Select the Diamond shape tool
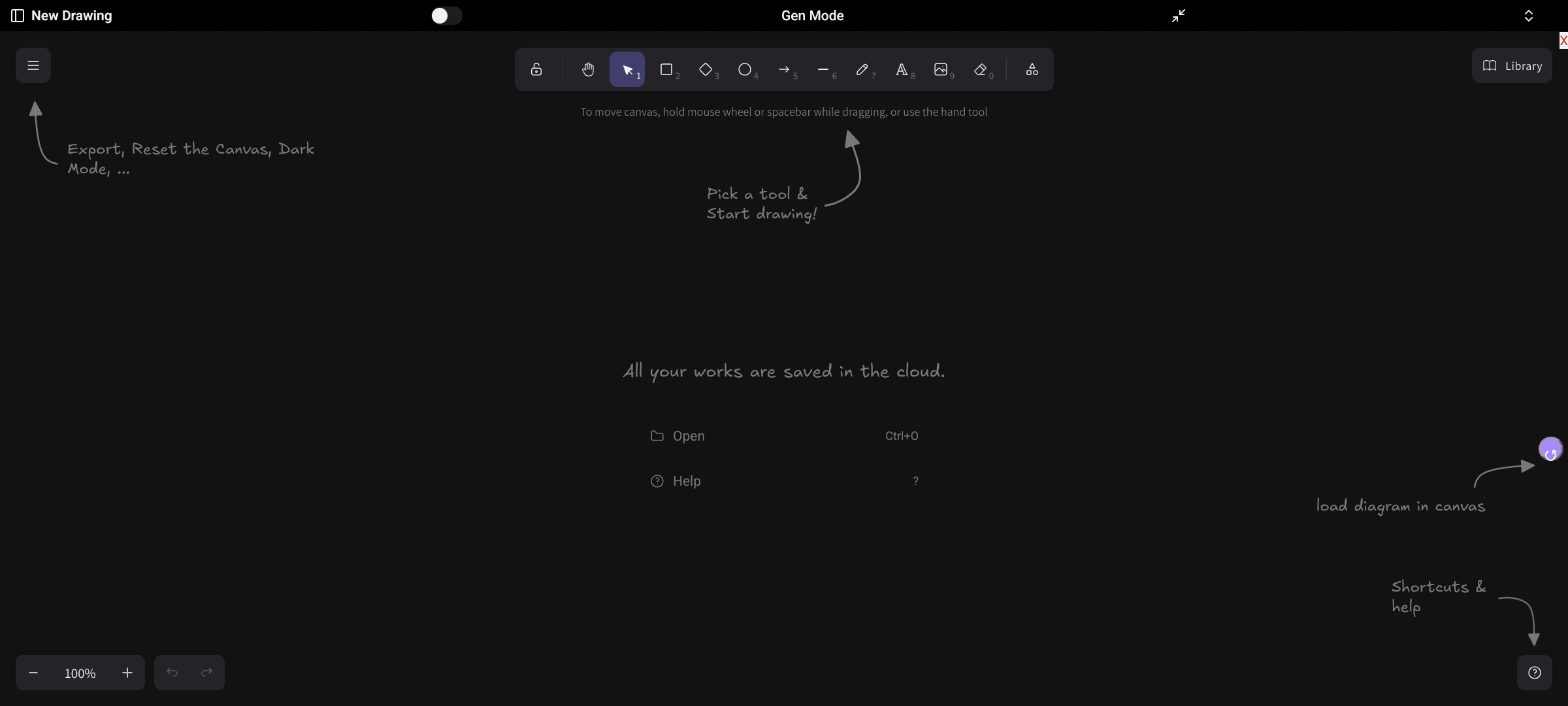The width and height of the screenshot is (1568, 706). (706, 69)
